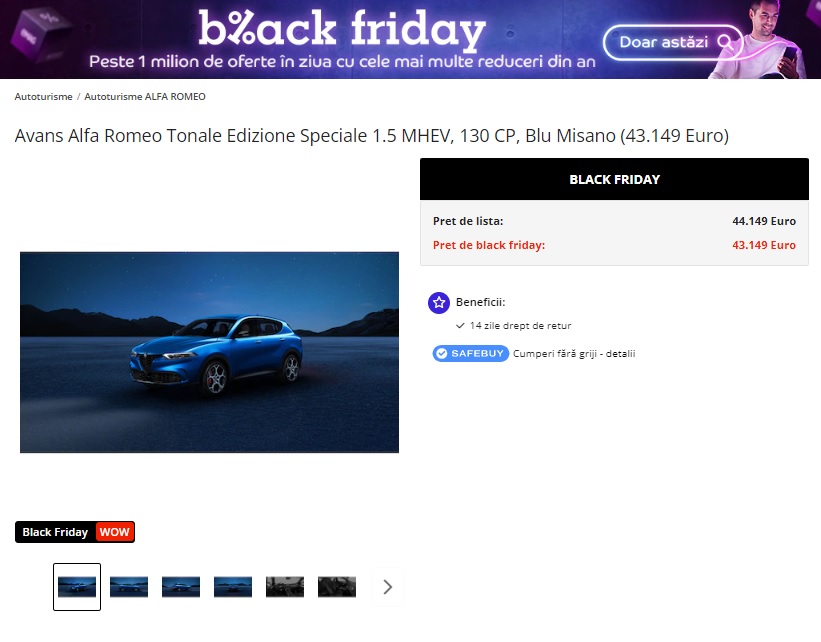The width and height of the screenshot is (821, 642).
Task: Click the Doar astăzi button
Action: tap(673, 42)
